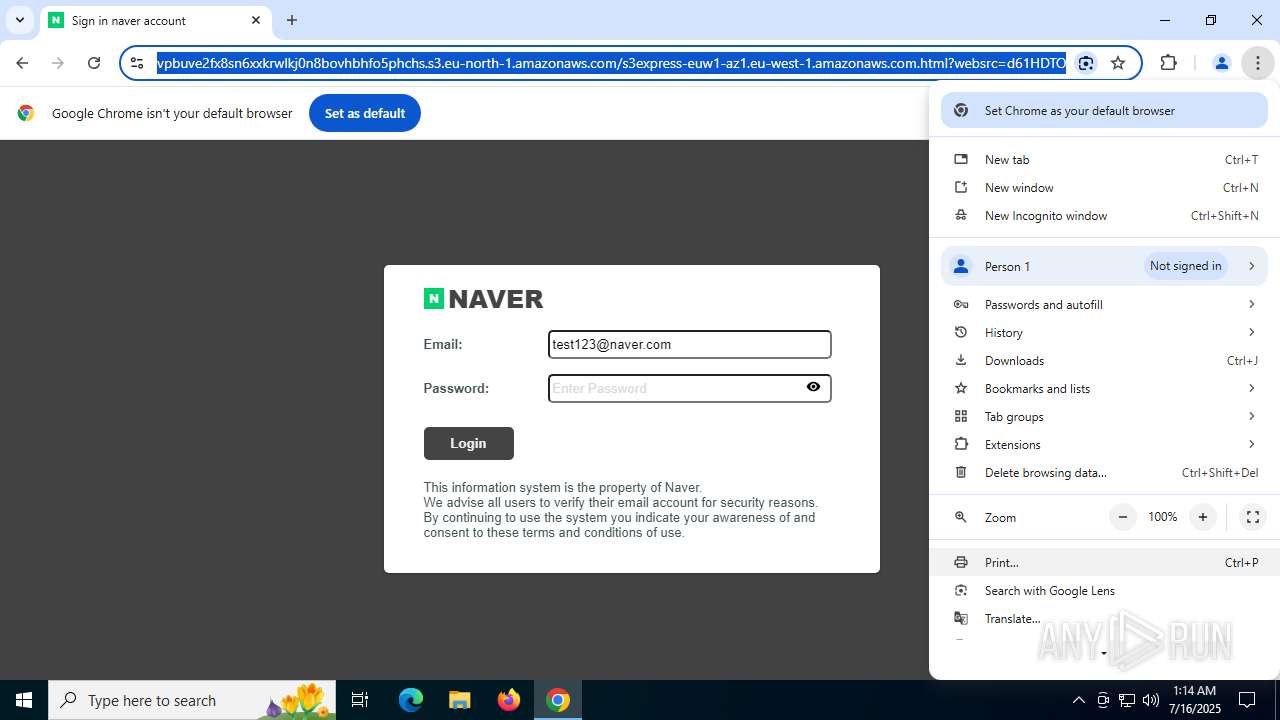This screenshot has height=720, width=1280.
Task: Open the Extensions puzzle icon
Action: pyautogui.click(x=1168, y=63)
